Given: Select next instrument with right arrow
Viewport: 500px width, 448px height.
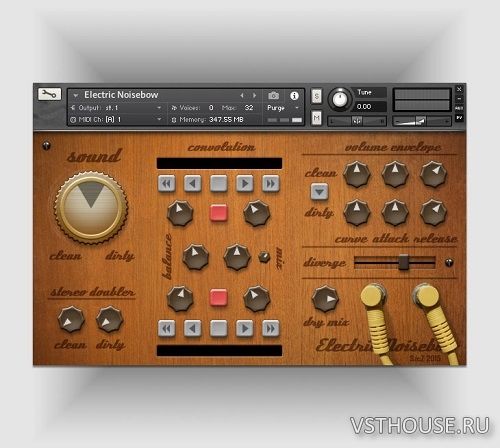Looking at the screenshot, I should [x=254, y=95].
